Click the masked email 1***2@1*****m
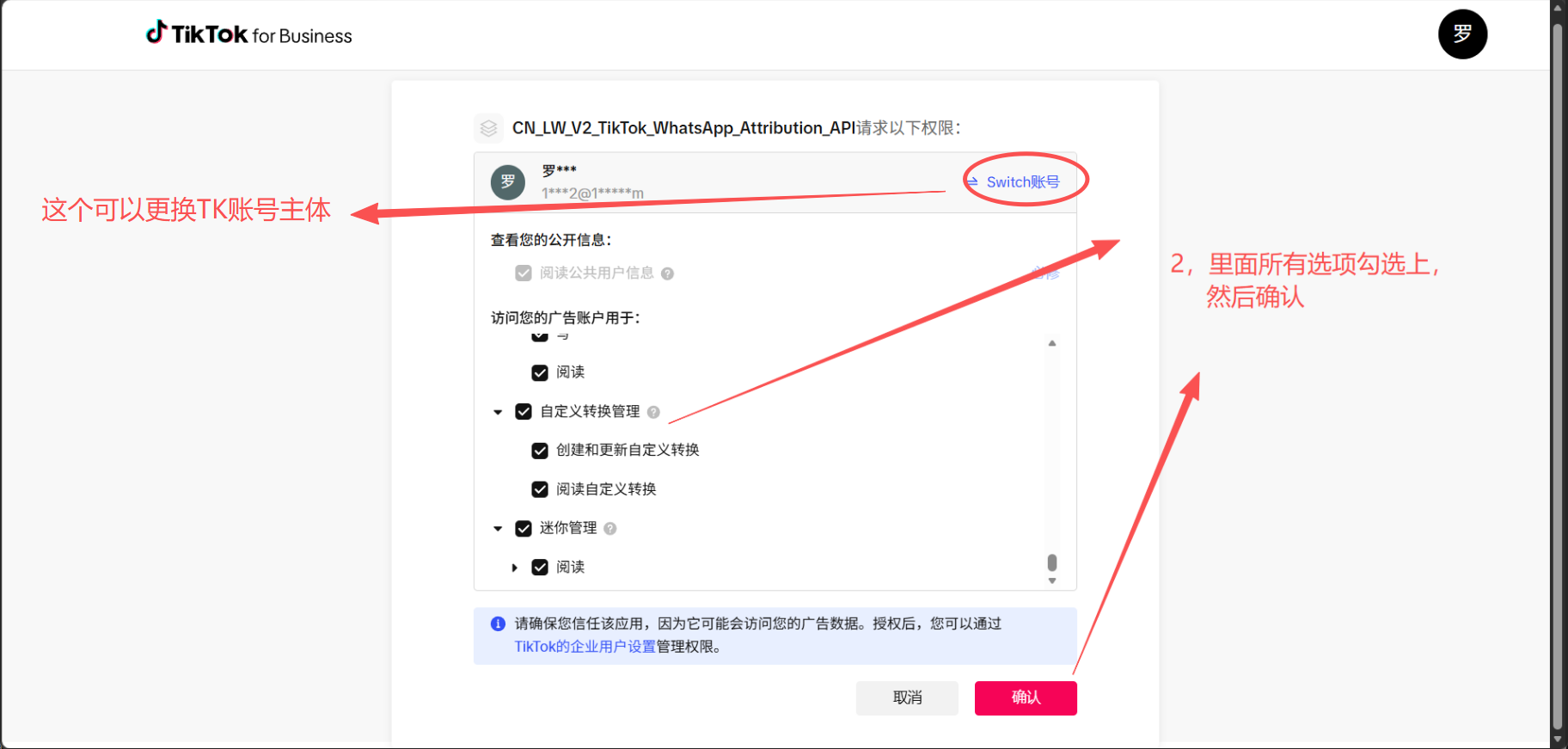This screenshot has width=1568, height=749. 592,193
